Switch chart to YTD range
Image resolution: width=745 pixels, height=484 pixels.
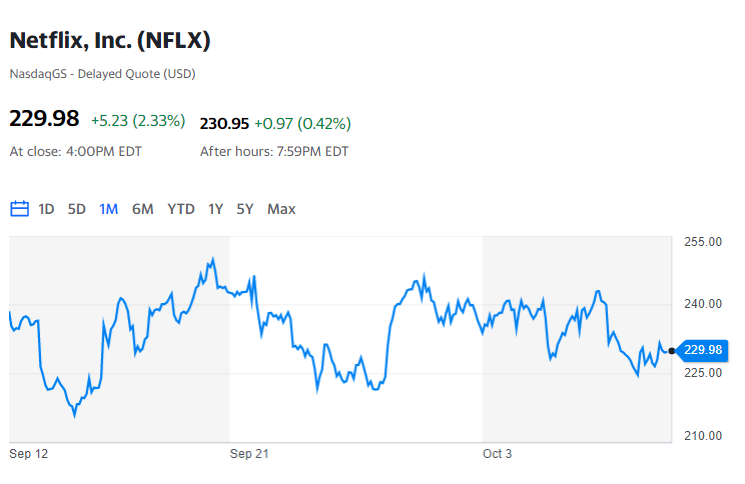[181, 209]
